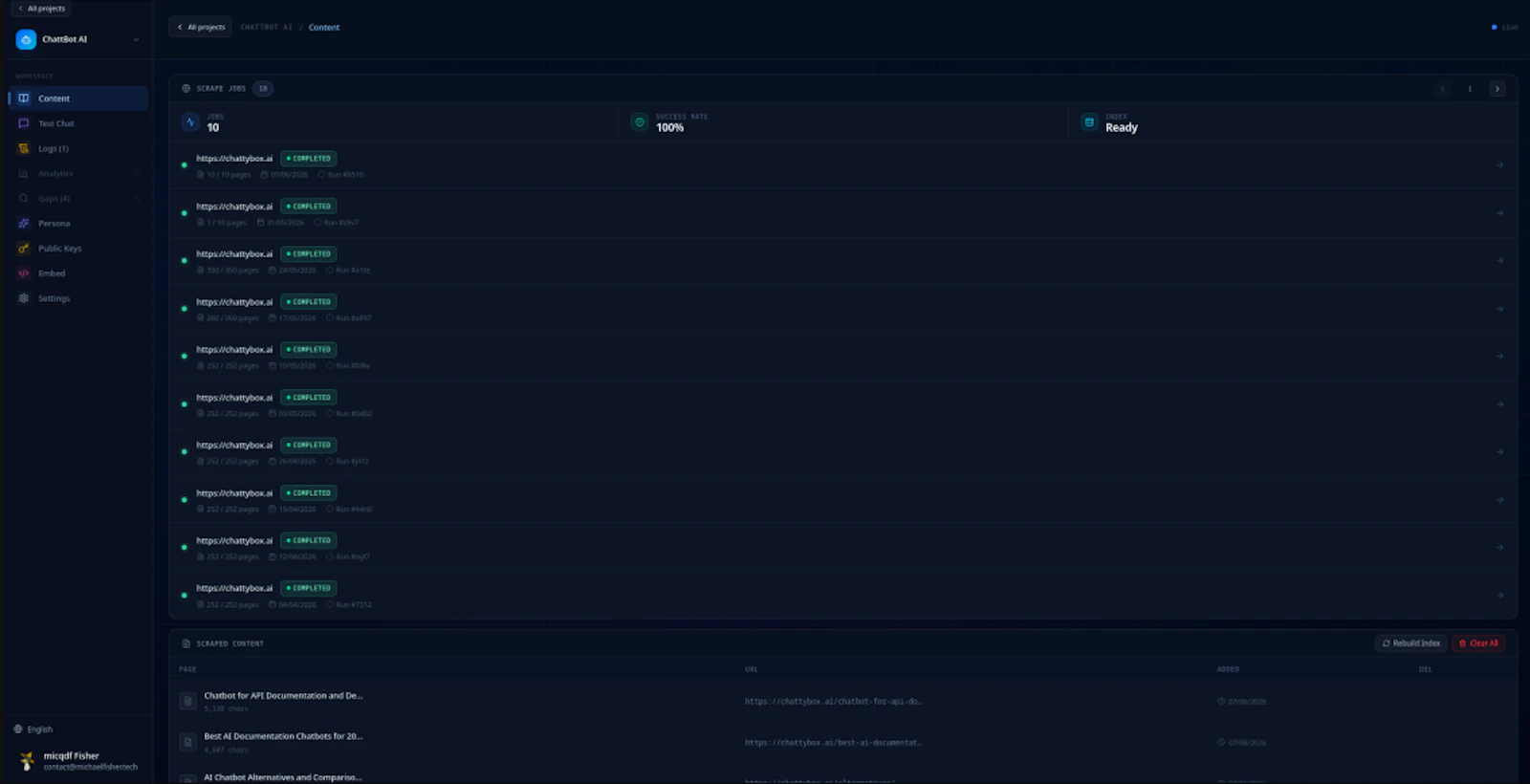Click the 100% success rate value
Screen dimensions: 1530x784
pos(669,128)
